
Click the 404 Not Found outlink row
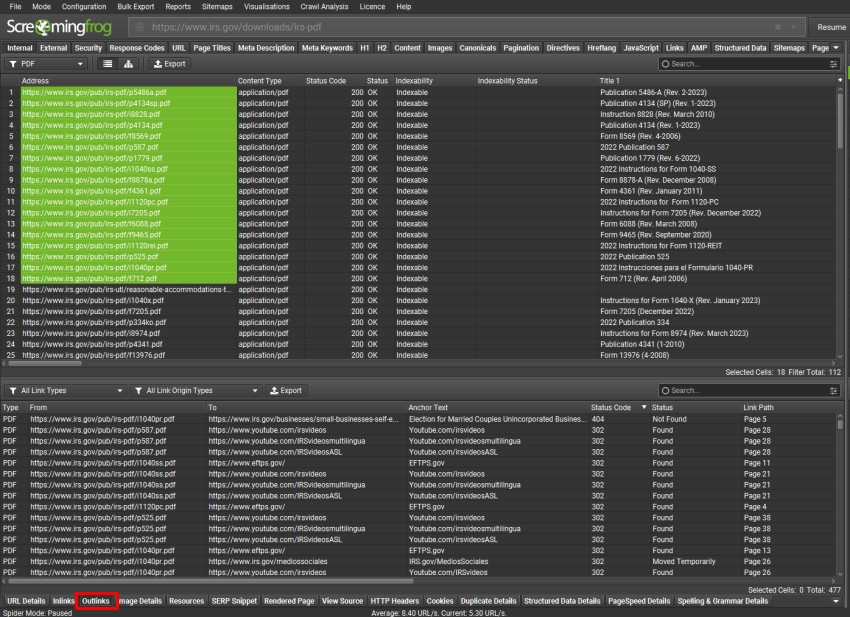click(417, 419)
